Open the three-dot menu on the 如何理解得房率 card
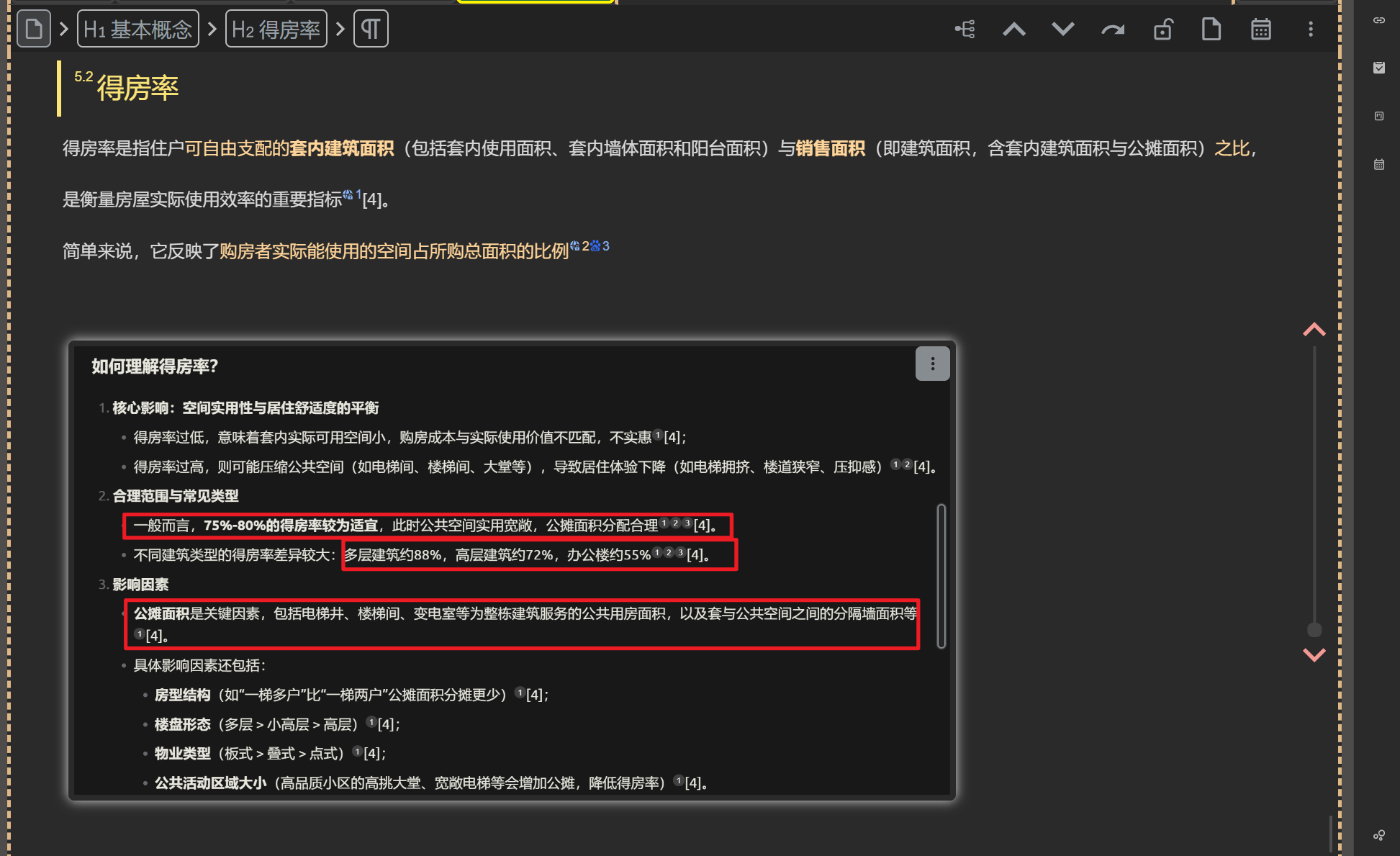The height and width of the screenshot is (856, 1400). pyautogui.click(x=932, y=364)
